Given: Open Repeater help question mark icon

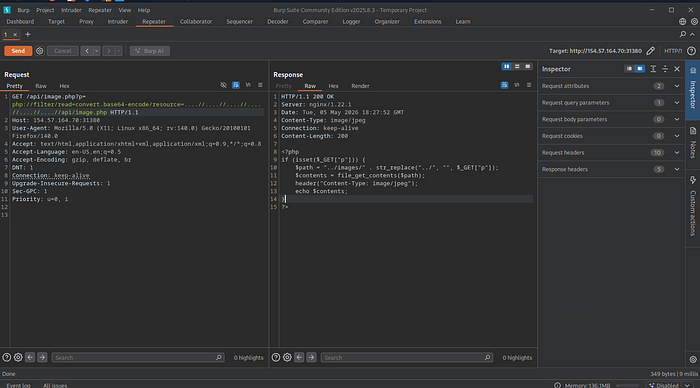Looking at the screenshot, I should tap(691, 51).
